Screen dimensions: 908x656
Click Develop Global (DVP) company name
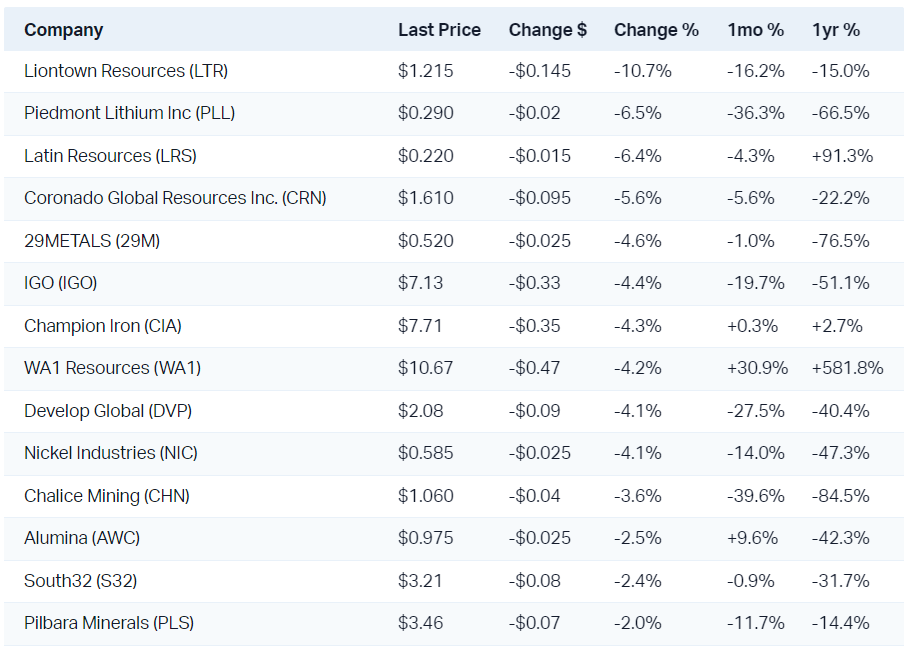(x=107, y=410)
